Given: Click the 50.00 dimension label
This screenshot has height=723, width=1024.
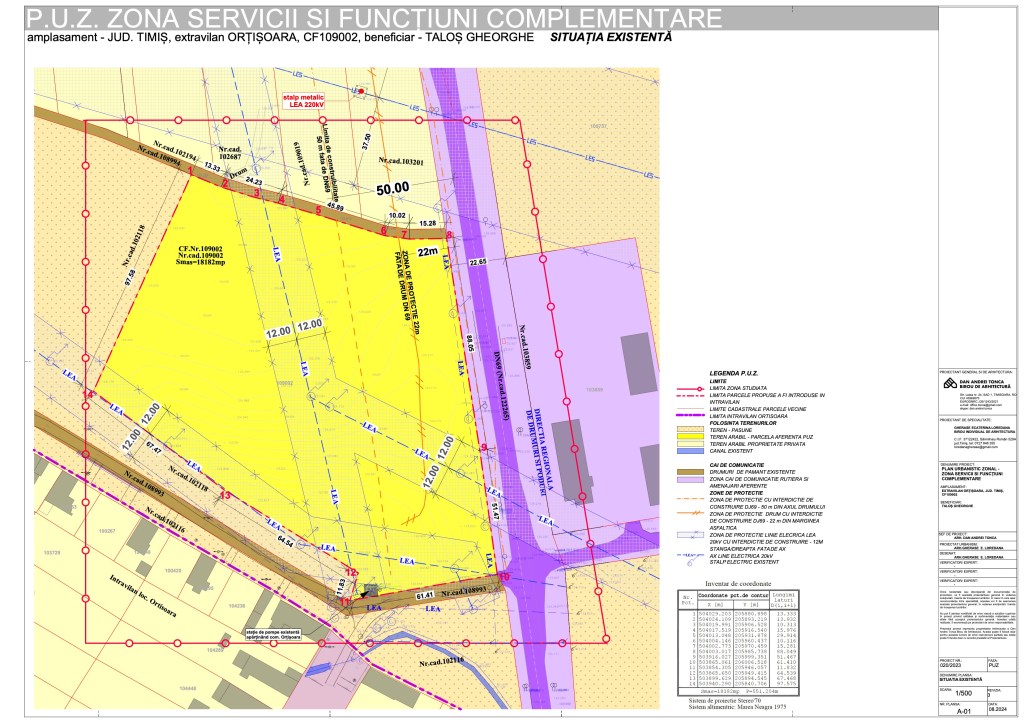Looking at the screenshot, I should tap(393, 187).
